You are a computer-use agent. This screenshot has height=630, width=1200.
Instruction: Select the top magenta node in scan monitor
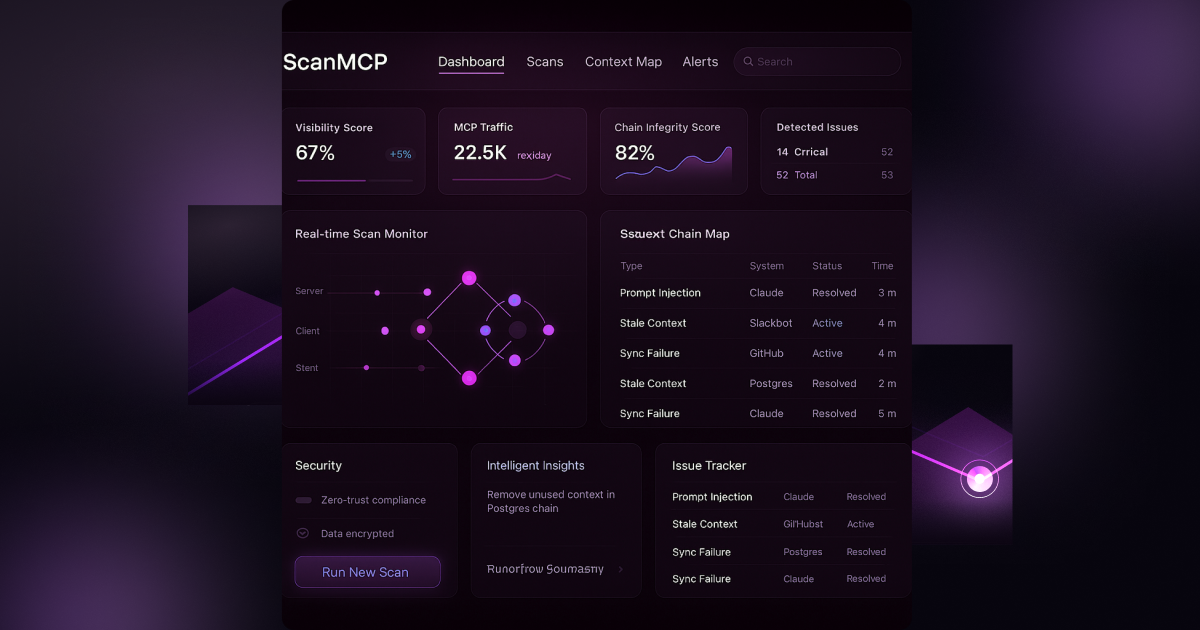[469, 278]
